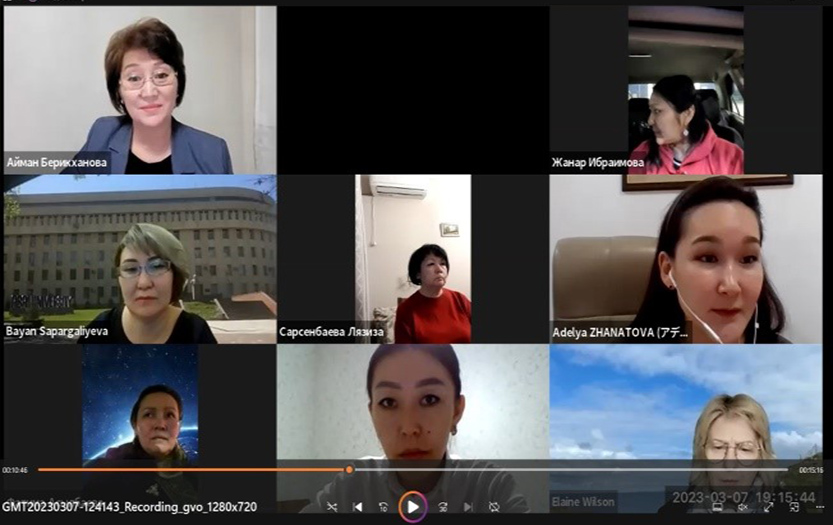
Task: Toggle the repeat playback option
Action: 493,507
